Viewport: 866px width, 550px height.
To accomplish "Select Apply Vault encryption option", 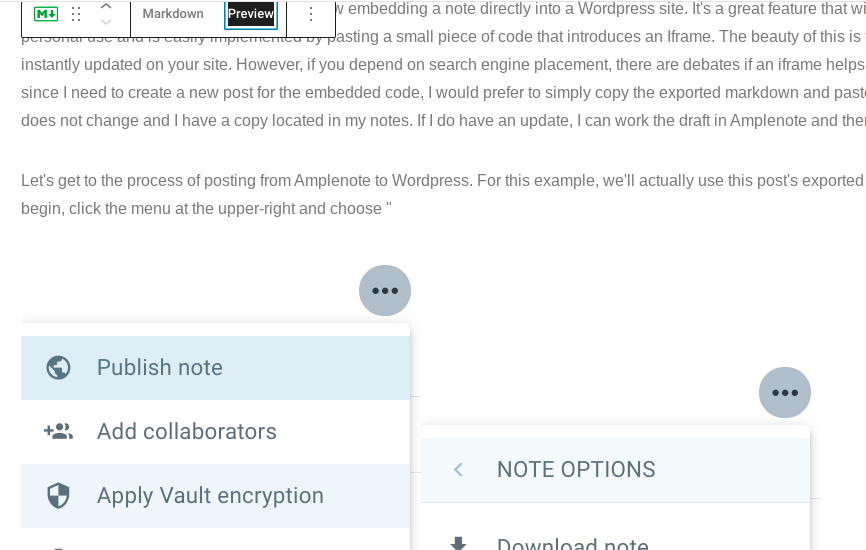I will (210, 496).
